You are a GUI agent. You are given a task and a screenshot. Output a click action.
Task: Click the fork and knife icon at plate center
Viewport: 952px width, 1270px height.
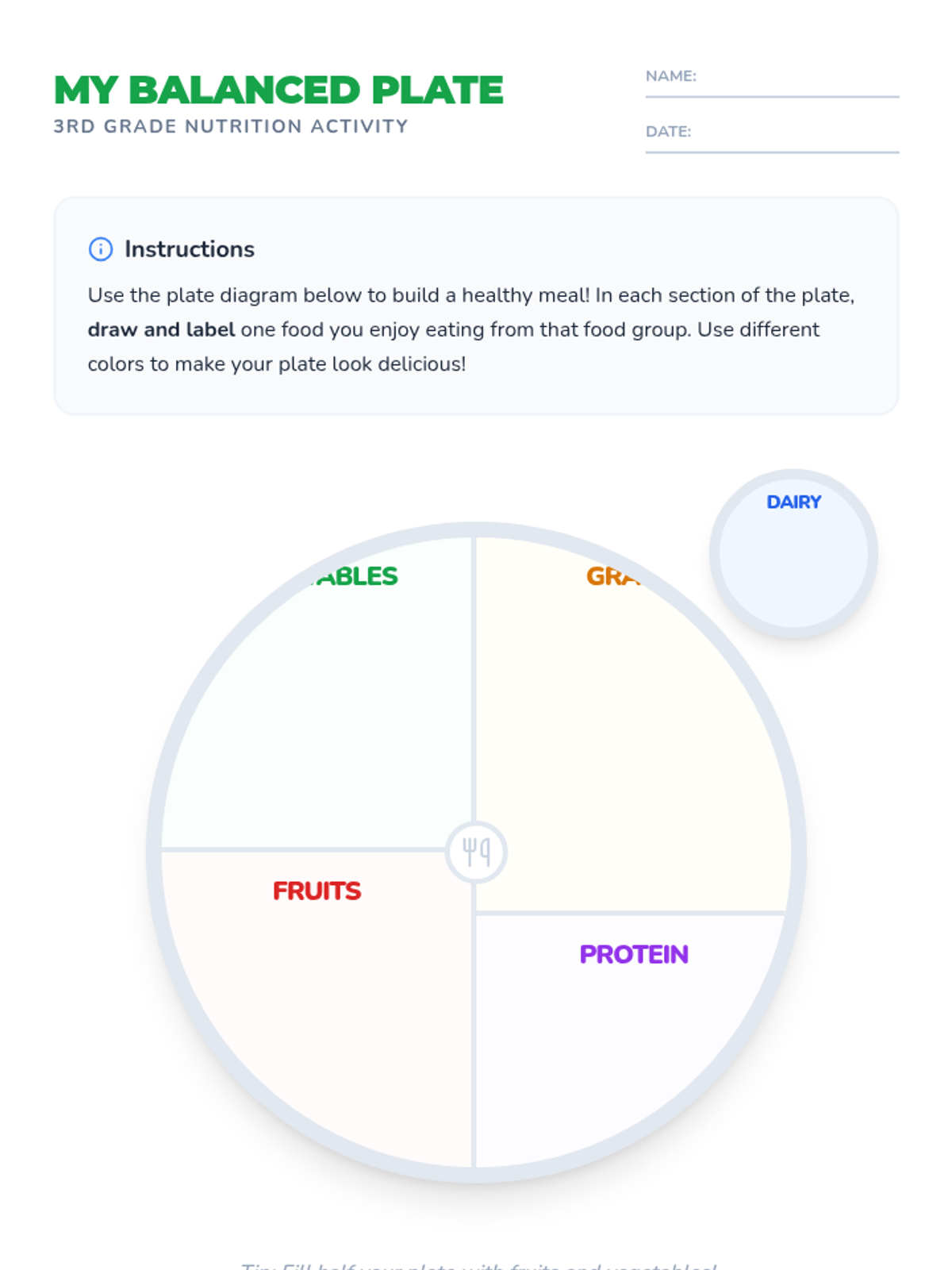coord(476,852)
